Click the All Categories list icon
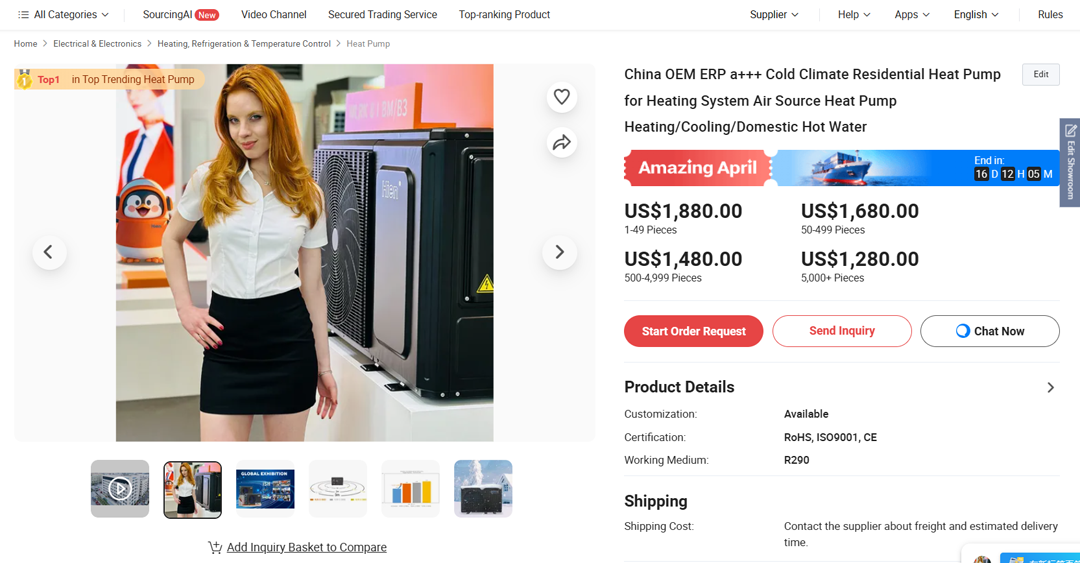 [23, 15]
